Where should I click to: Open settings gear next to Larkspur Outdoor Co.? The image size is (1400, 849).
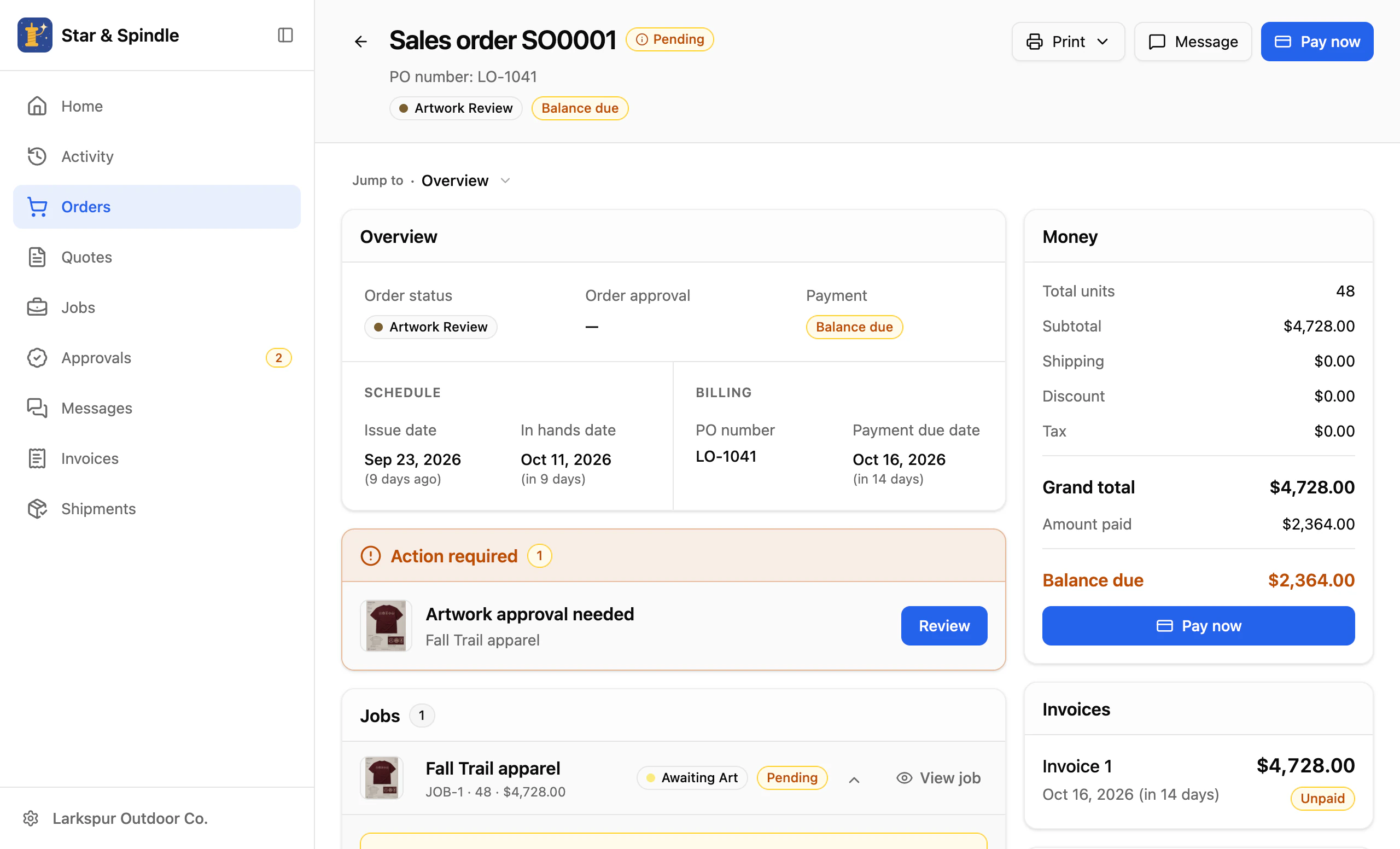pyautogui.click(x=31, y=818)
